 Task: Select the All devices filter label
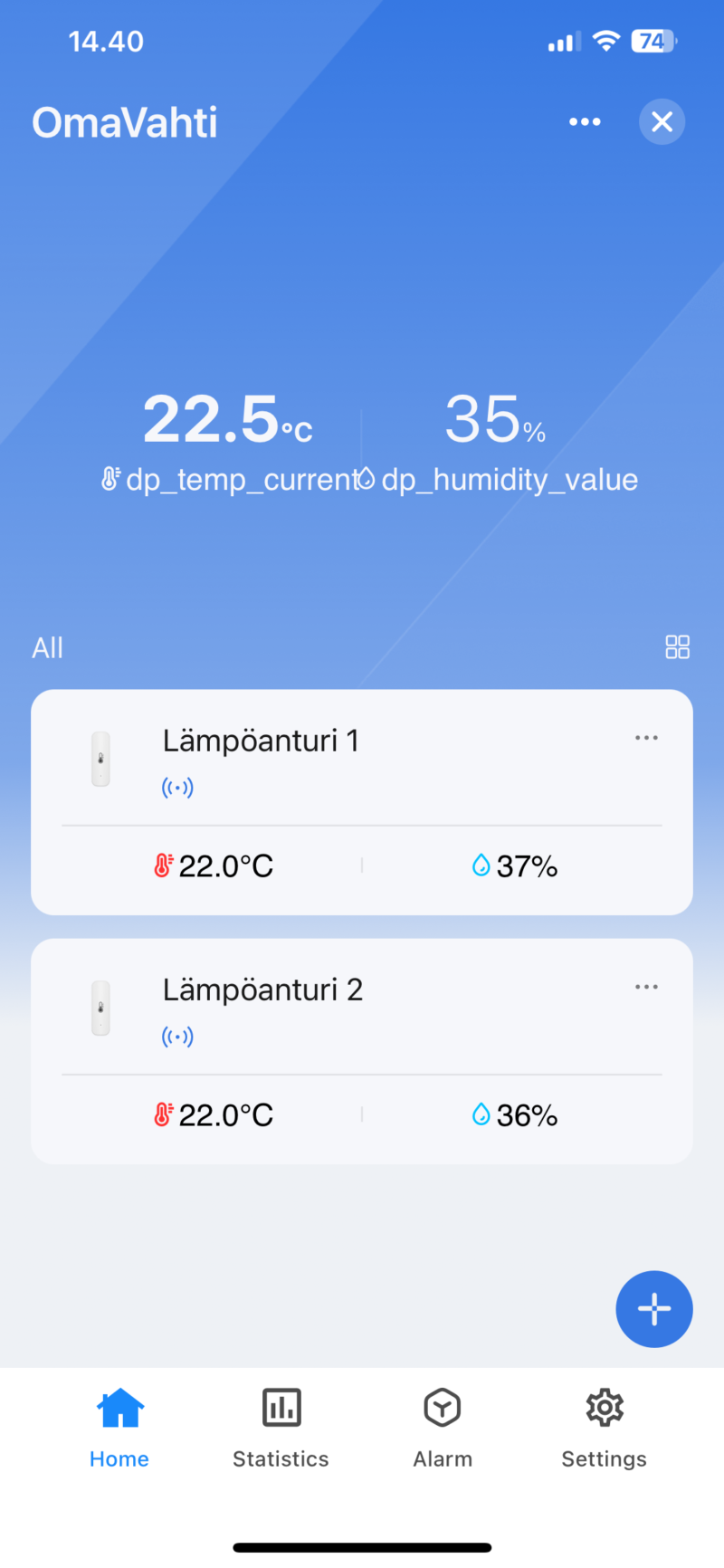click(48, 648)
